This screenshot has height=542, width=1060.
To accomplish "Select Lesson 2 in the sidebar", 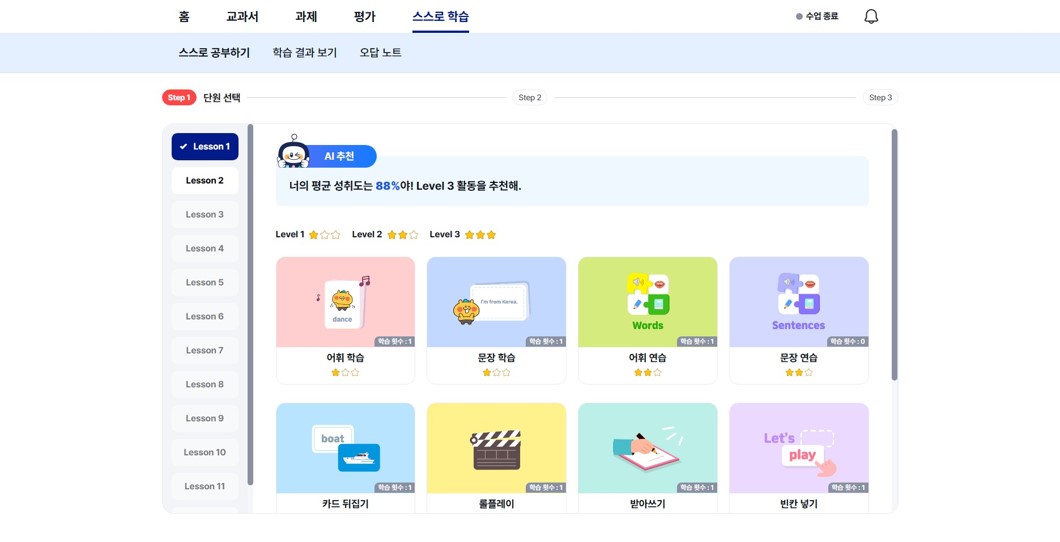I will point(205,181).
